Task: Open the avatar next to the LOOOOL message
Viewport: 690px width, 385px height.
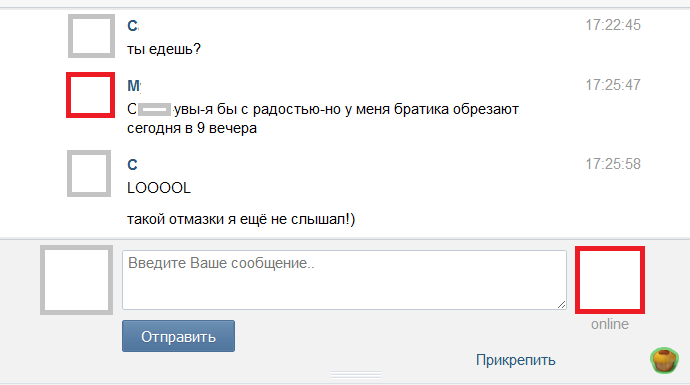Action: point(89,173)
